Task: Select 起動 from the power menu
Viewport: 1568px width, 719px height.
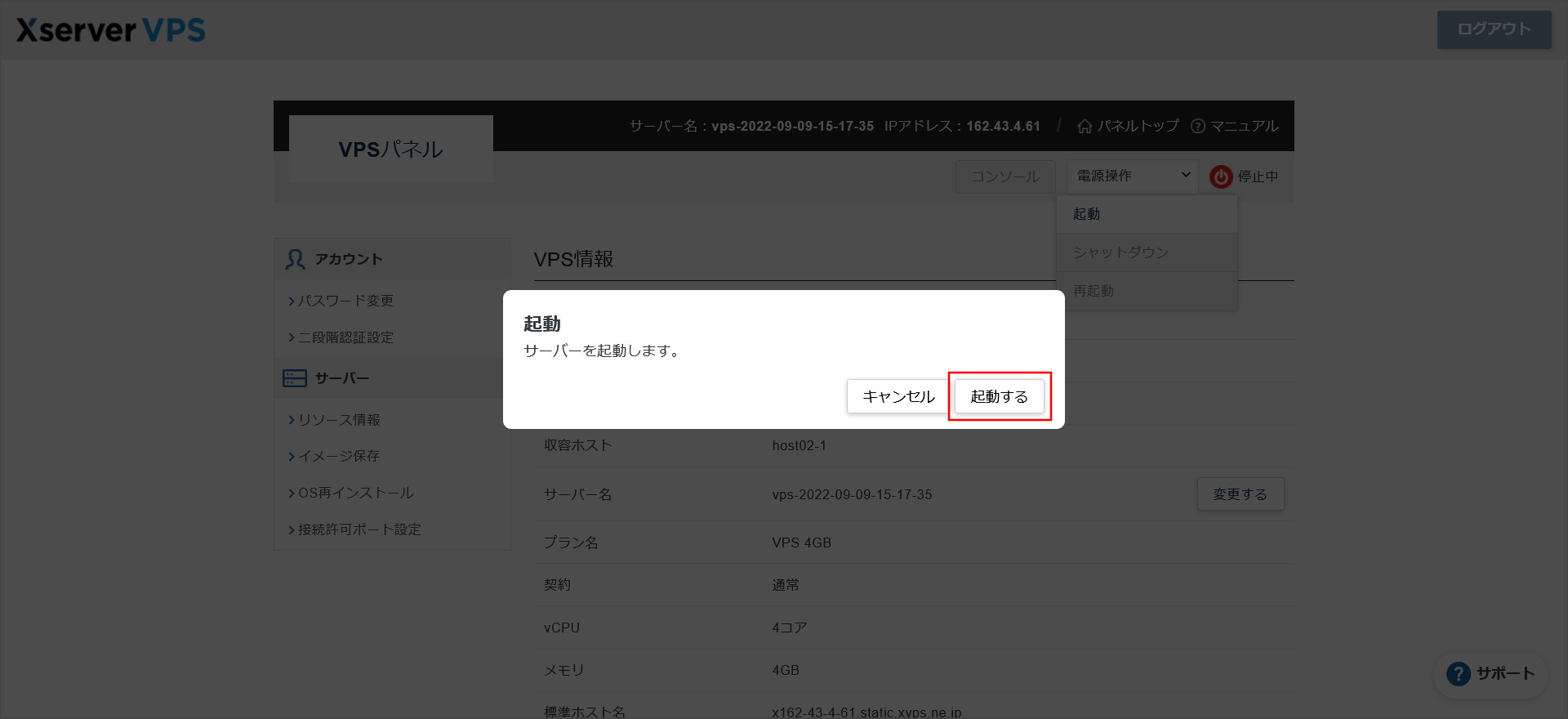Action: click(1147, 214)
